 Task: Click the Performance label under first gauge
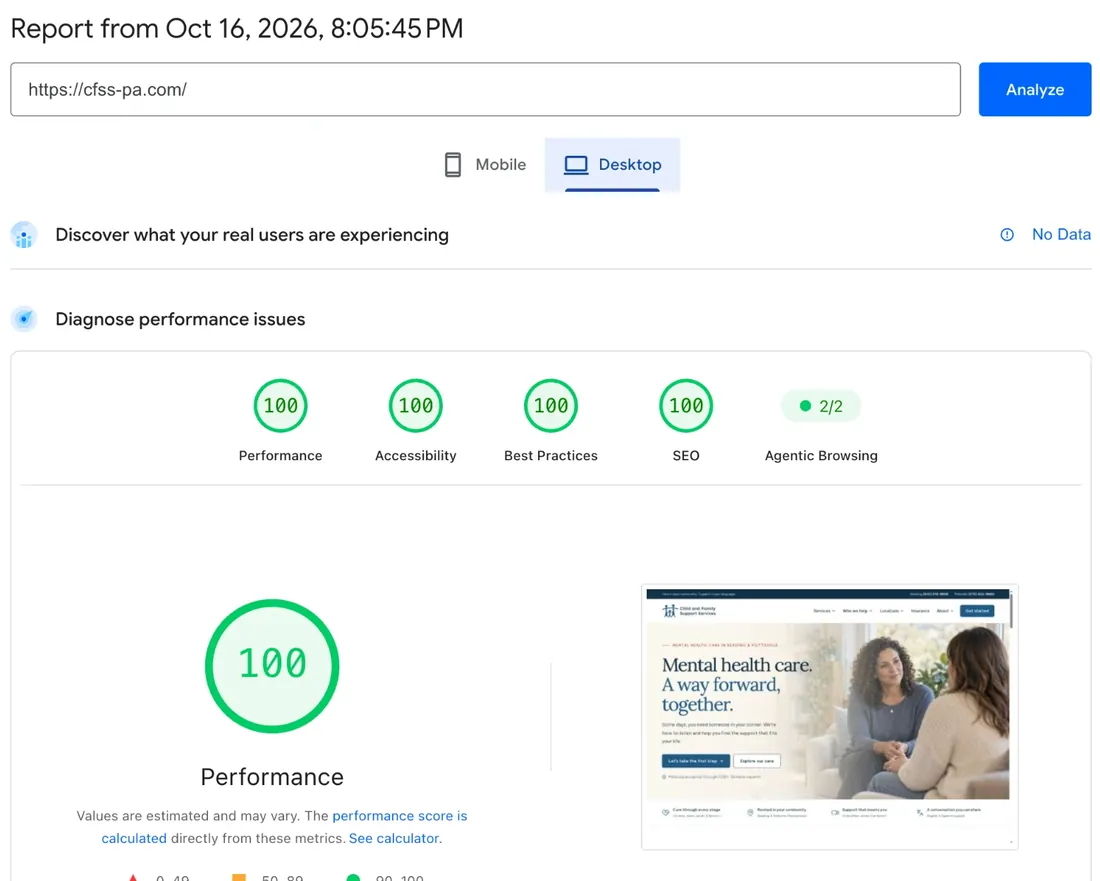click(x=281, y=455)
